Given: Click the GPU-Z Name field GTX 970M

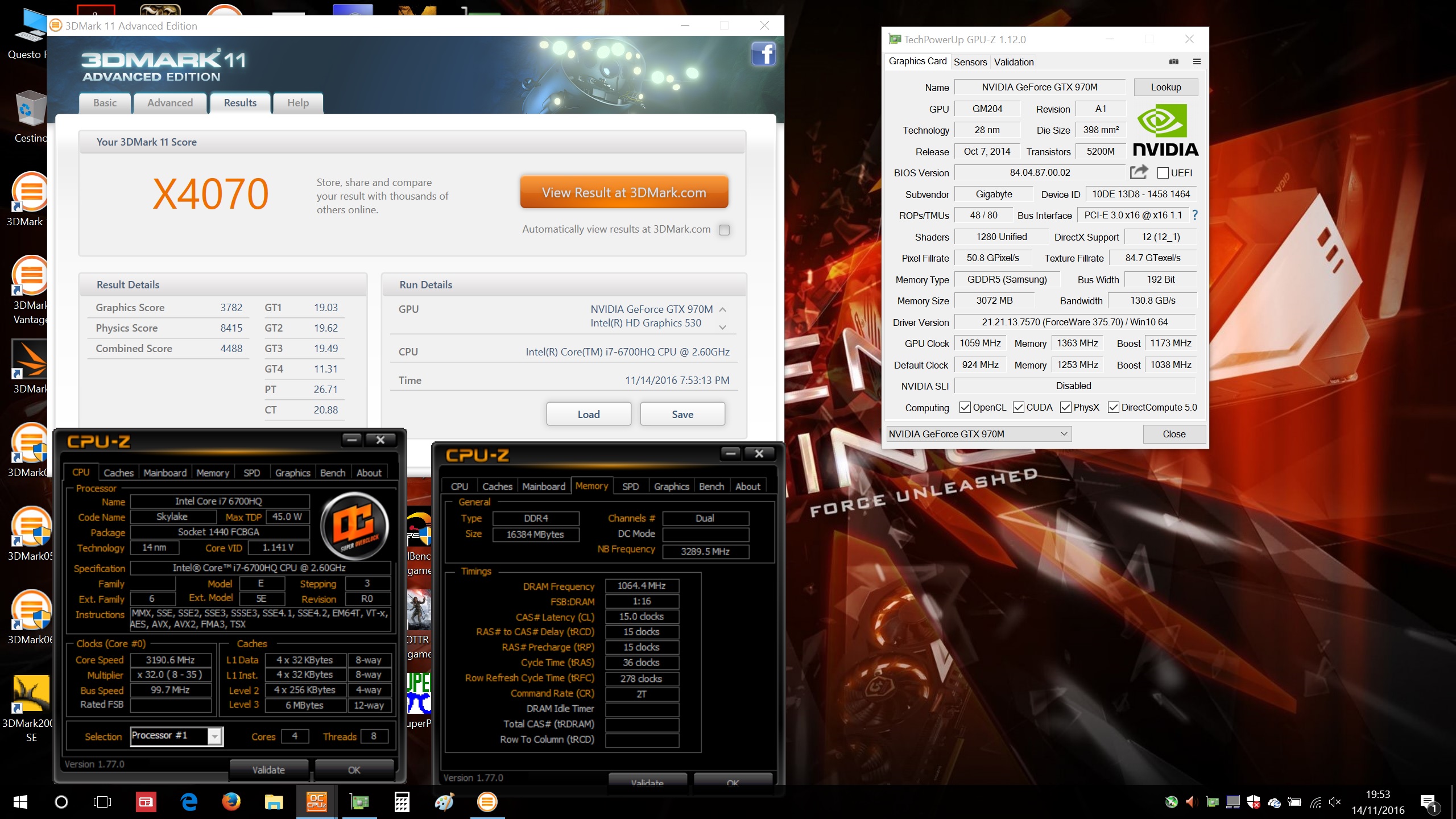Looking at the screenshot, I should point(1040,87).
